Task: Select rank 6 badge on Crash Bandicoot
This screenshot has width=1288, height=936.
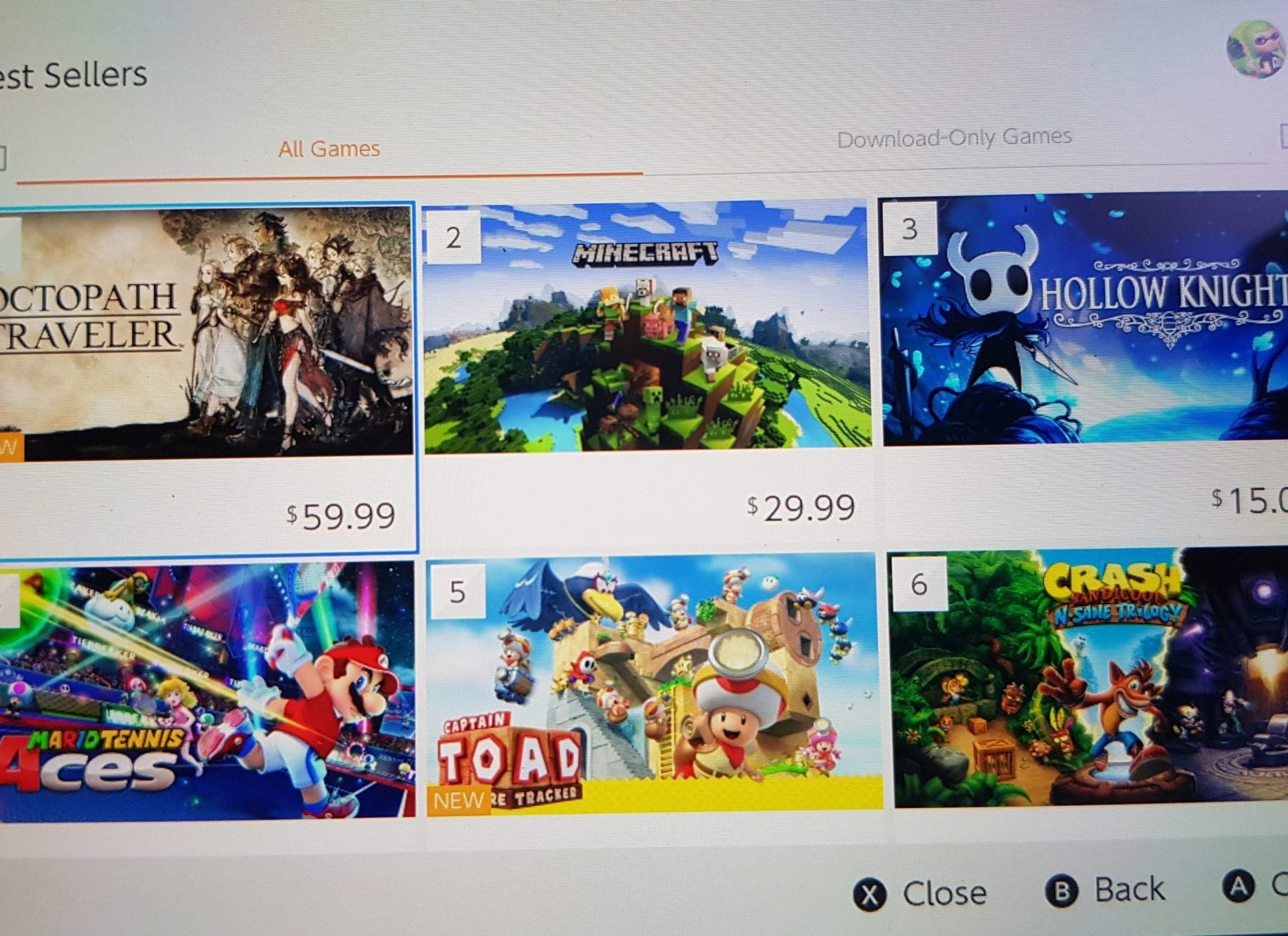Action: (920, 584)
